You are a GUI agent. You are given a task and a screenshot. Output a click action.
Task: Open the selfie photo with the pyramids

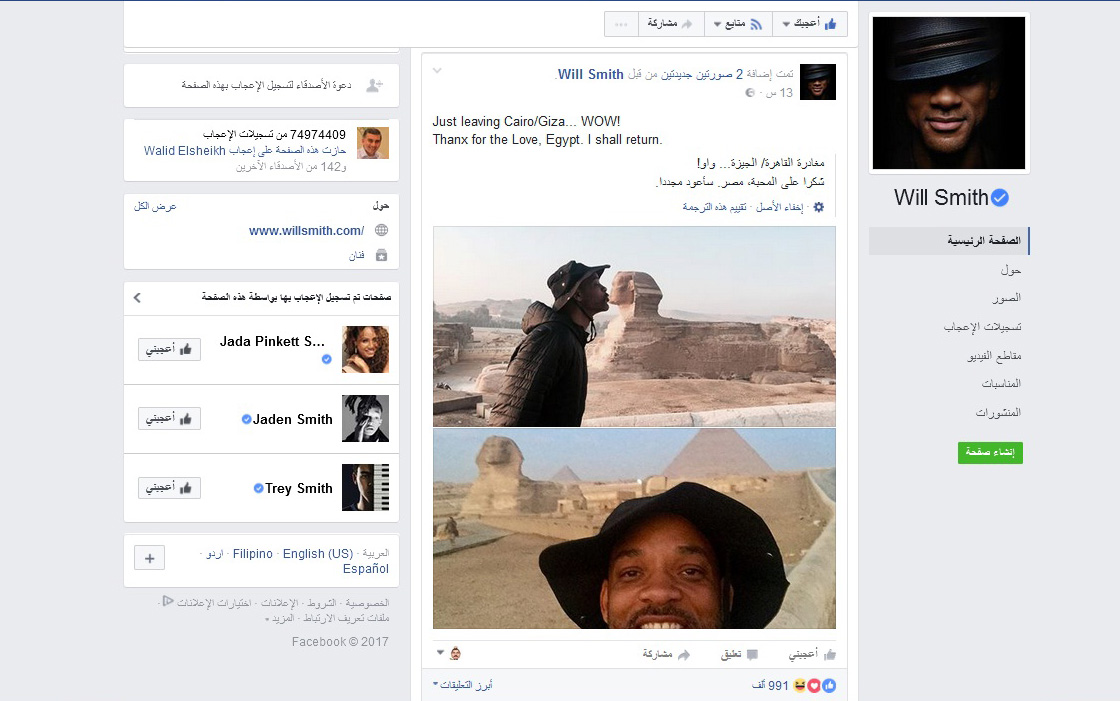634,529
